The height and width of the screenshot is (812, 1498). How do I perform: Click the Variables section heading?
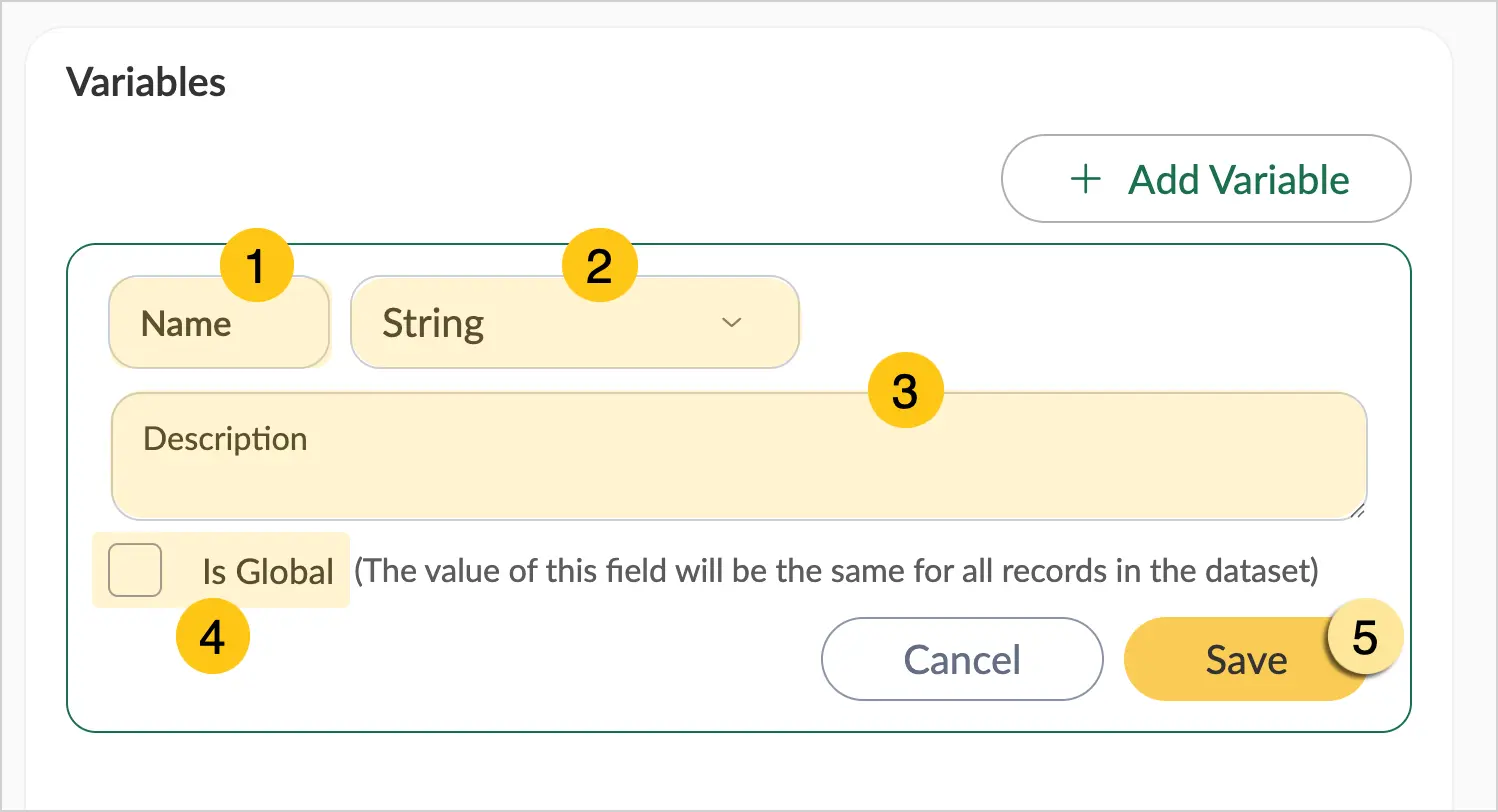(146, 82)
